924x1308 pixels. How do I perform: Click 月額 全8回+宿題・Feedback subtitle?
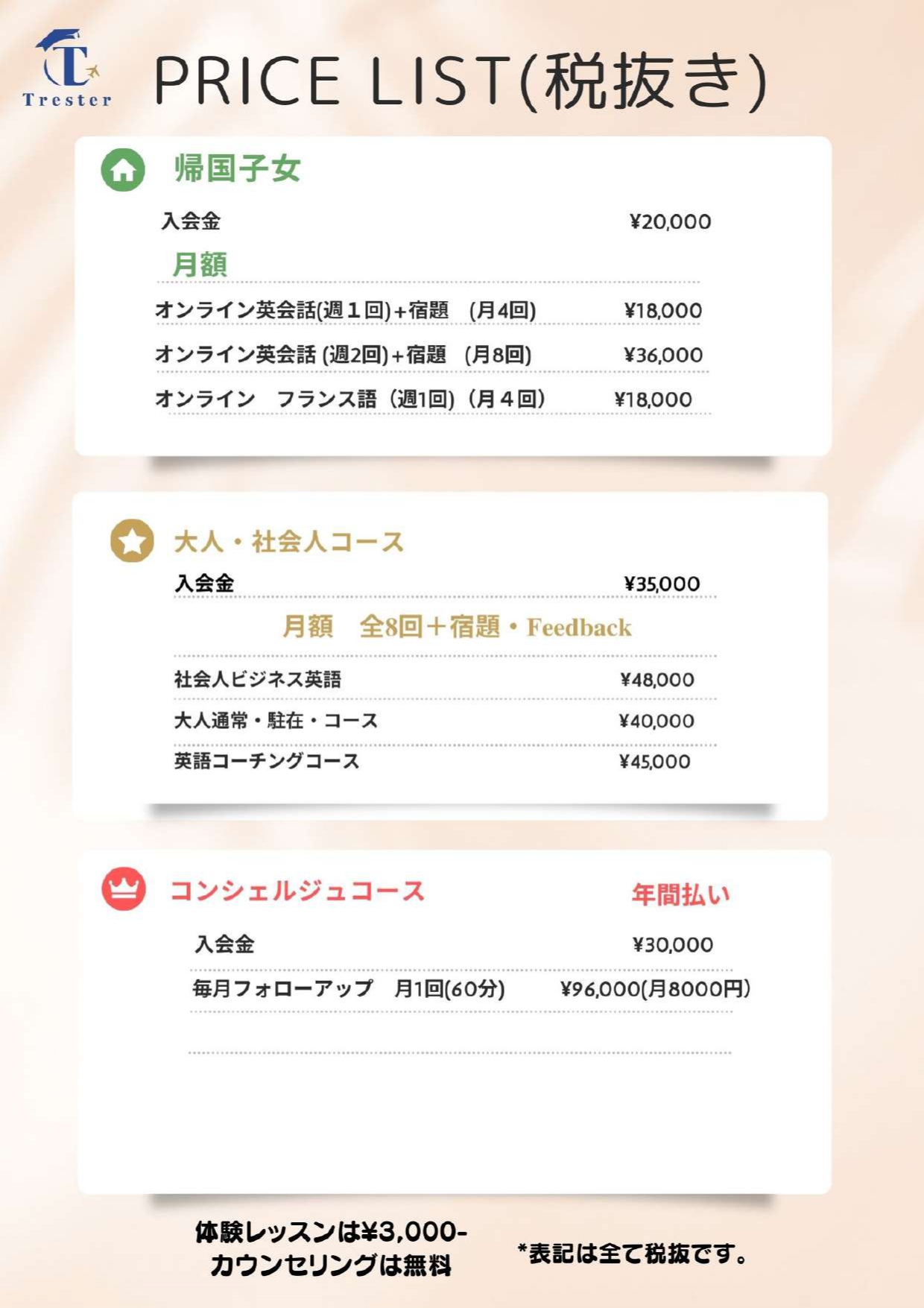[457, 627]
